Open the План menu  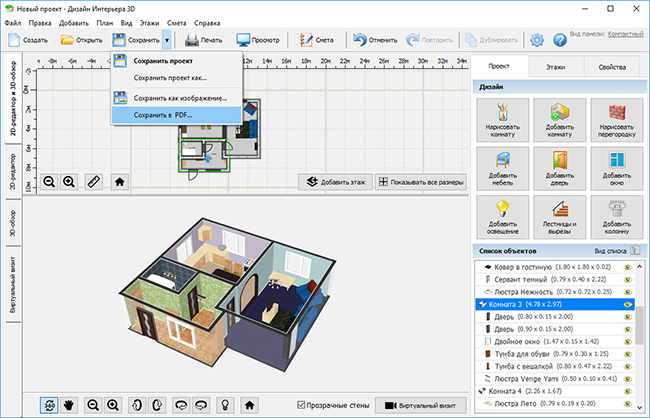(104, 23)
